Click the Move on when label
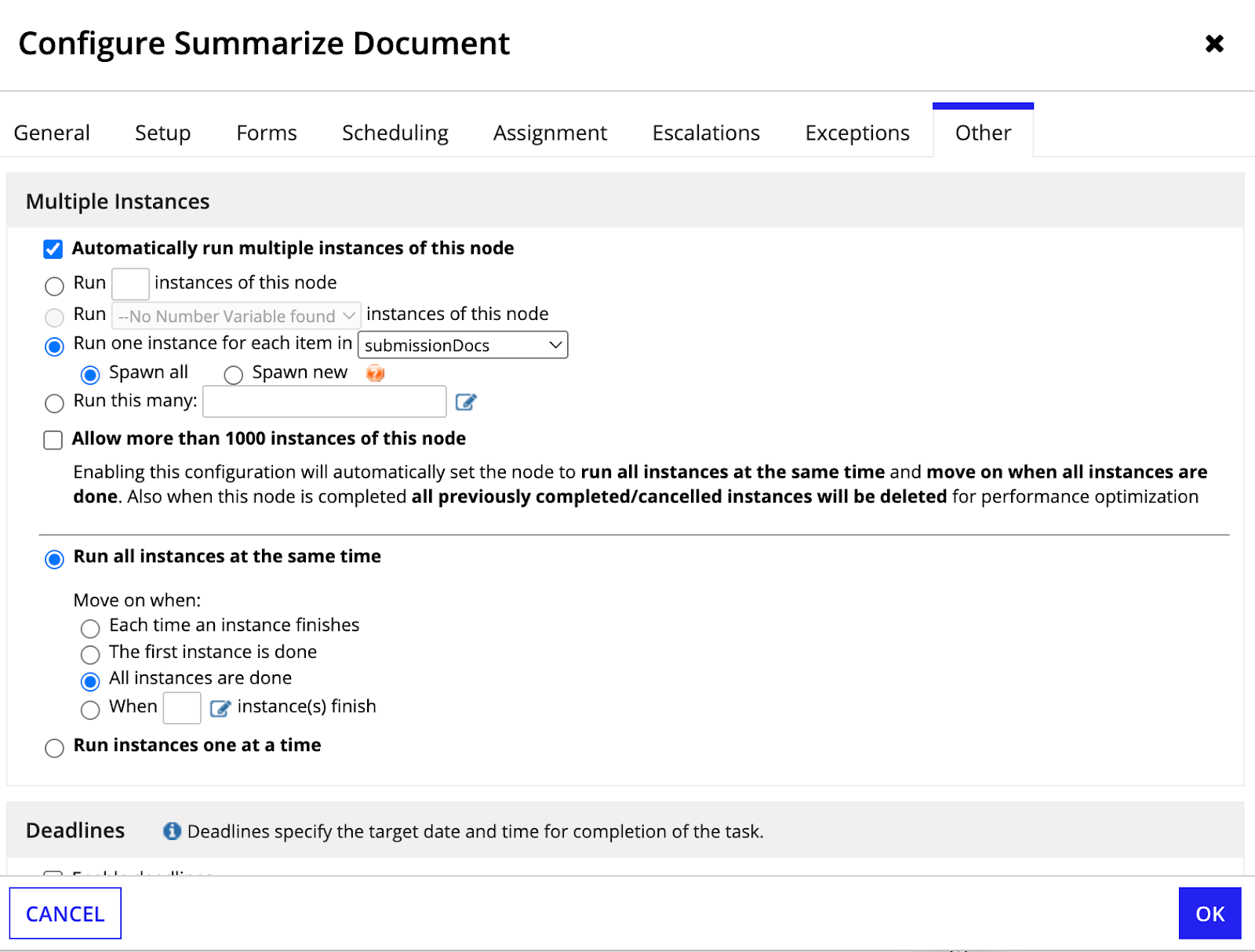Viewport: 1255px width, 952px height. [x=137, y=600]
